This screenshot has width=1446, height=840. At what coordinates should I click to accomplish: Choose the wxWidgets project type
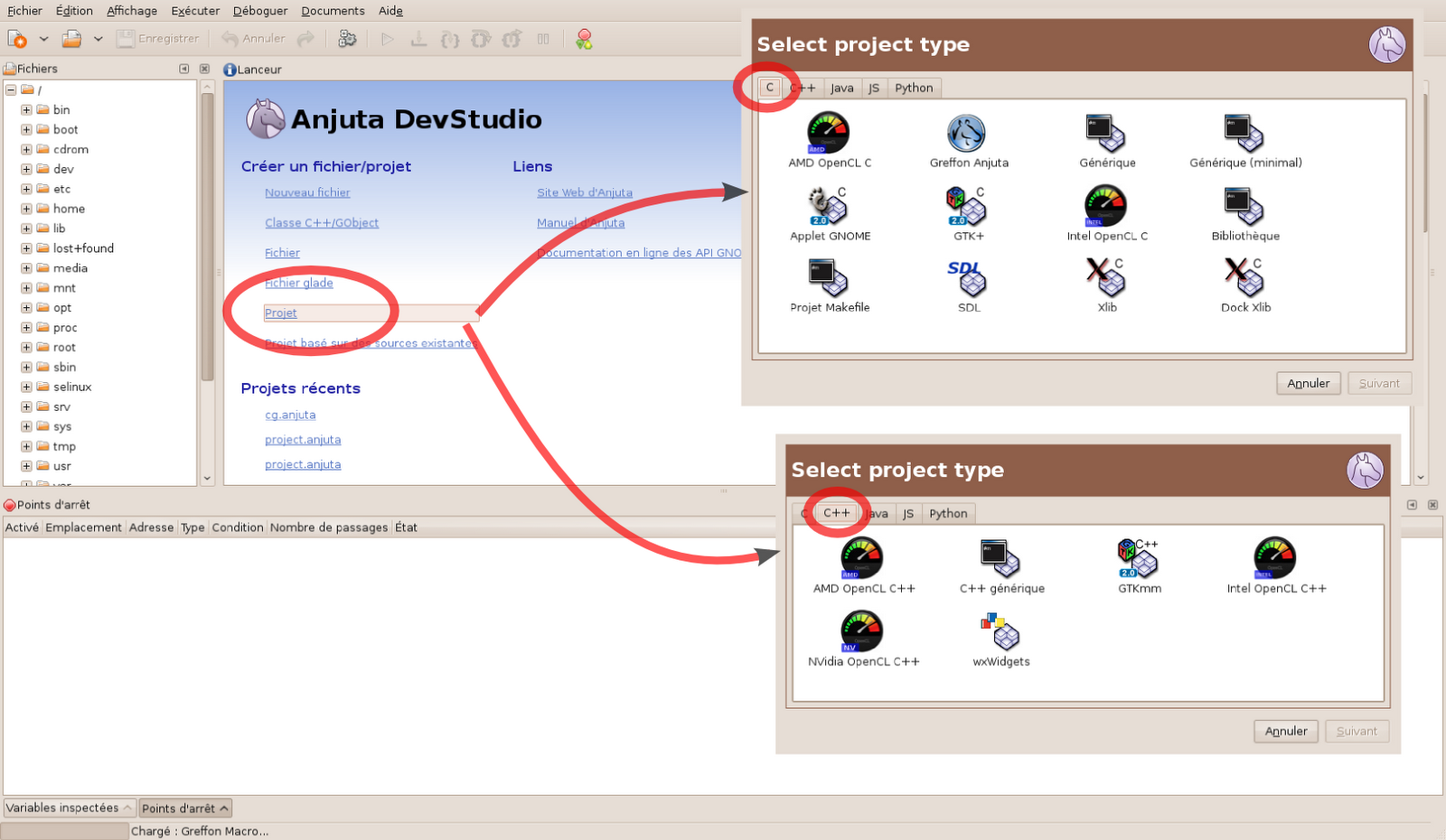pos(1001,639)
